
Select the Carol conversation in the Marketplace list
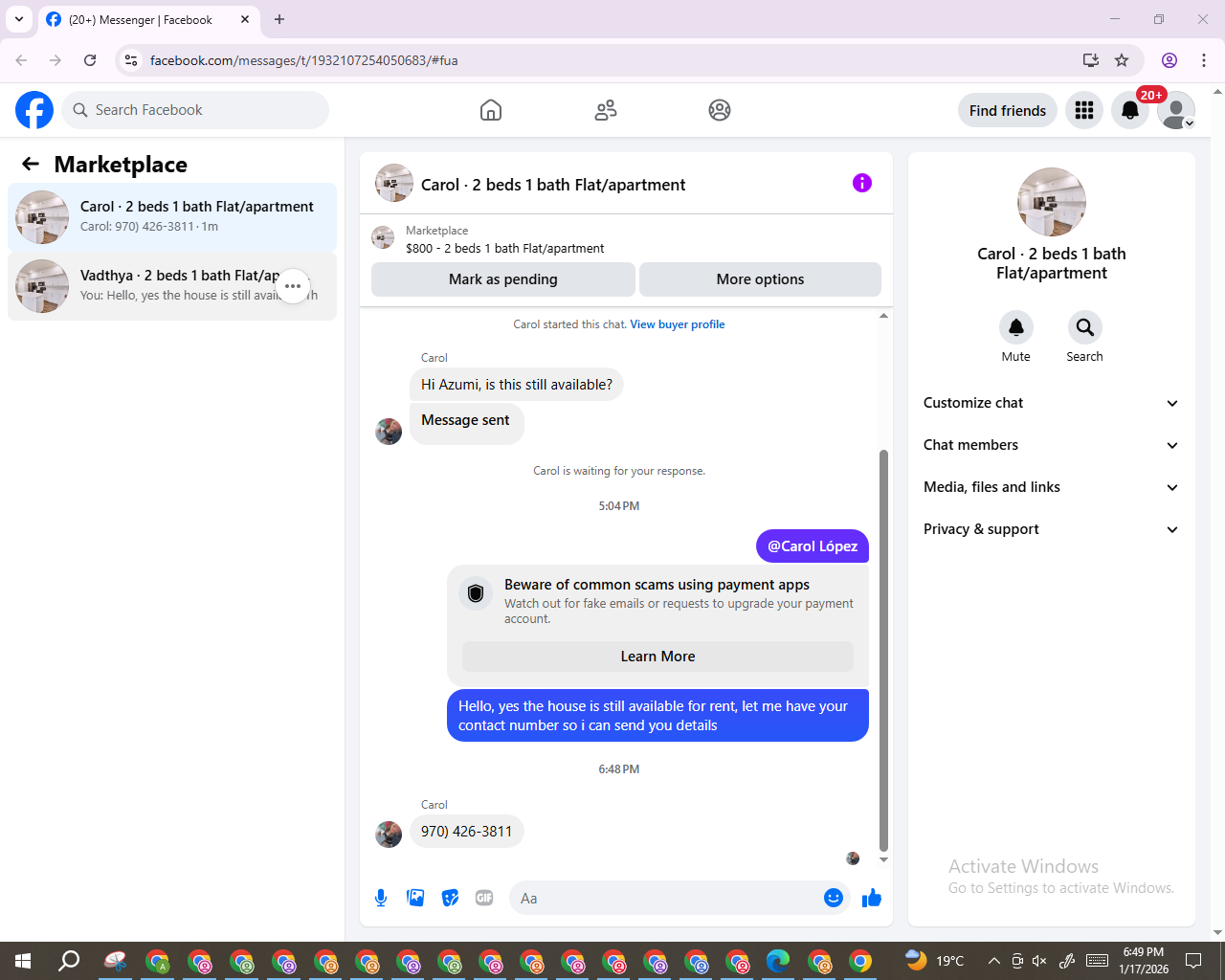pyautogui.click(x=172, y=217)
